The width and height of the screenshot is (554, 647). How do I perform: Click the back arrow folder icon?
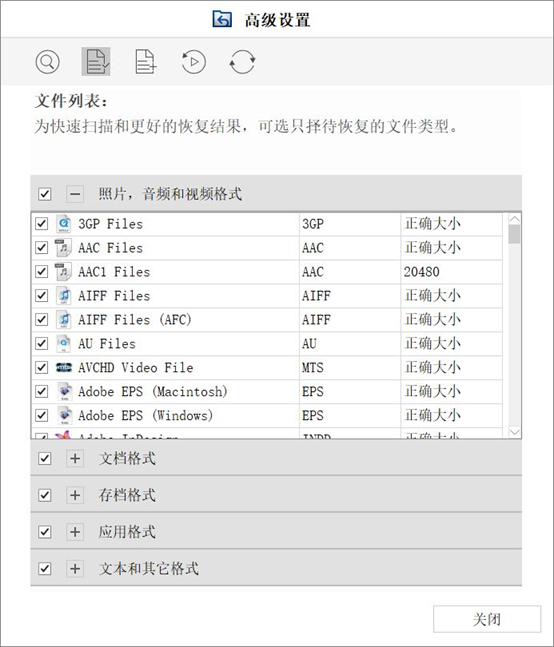pyautogui.click(x=222, y=19)
